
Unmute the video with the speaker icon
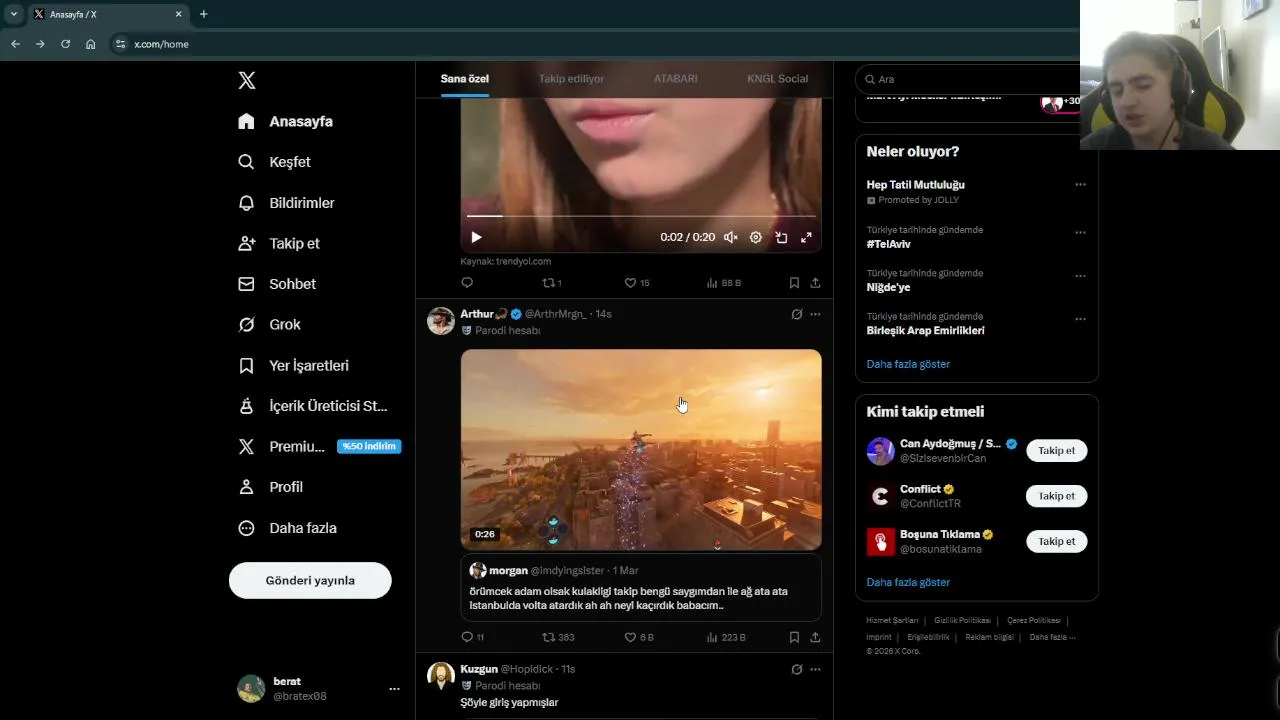(x=731, y=237)
